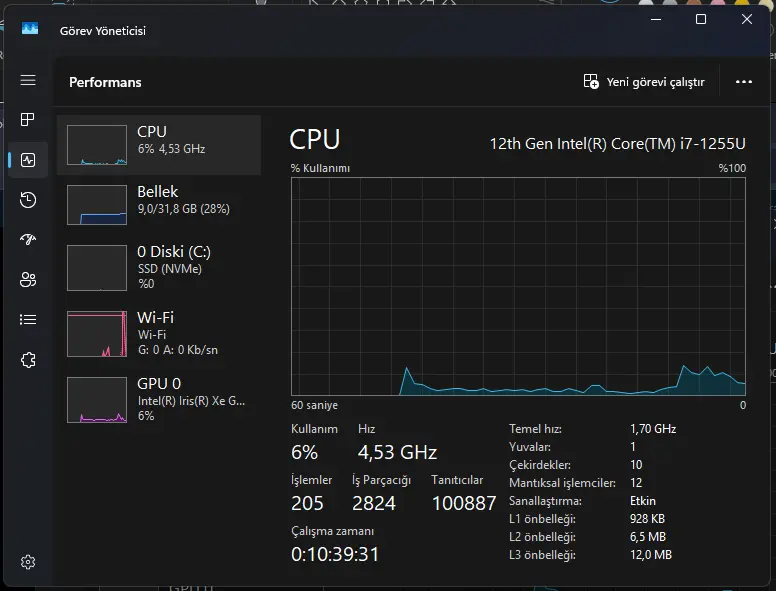
Task: Select the 0 Diski (C:) entry
Action: click(x=159, y=268)
